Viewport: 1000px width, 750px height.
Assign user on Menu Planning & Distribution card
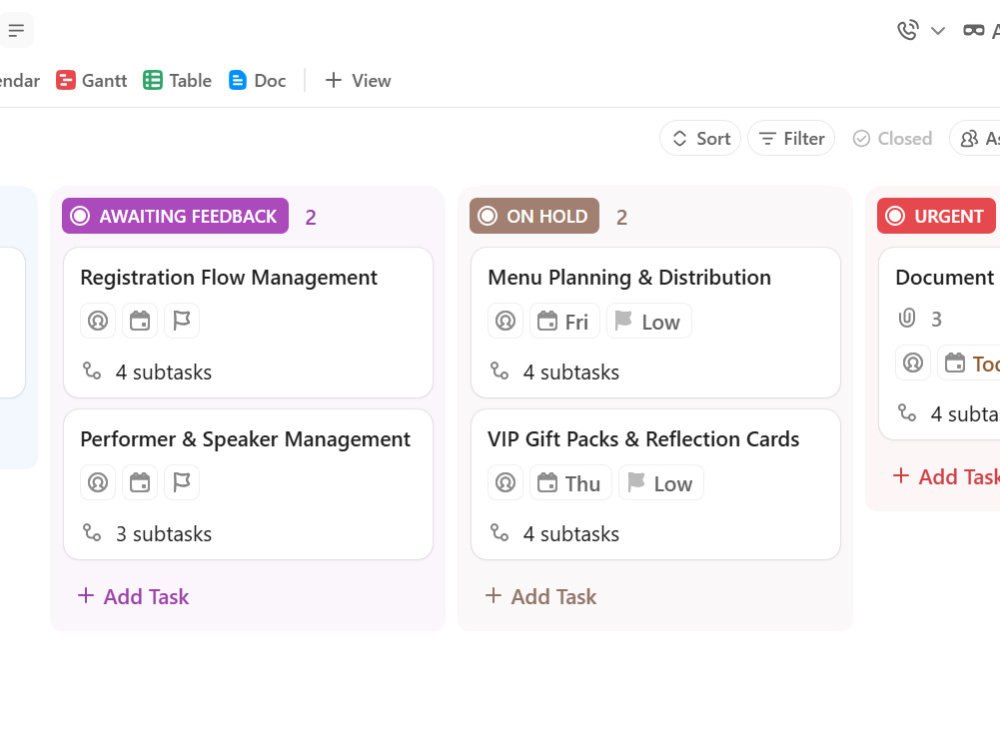click(505, 321)
